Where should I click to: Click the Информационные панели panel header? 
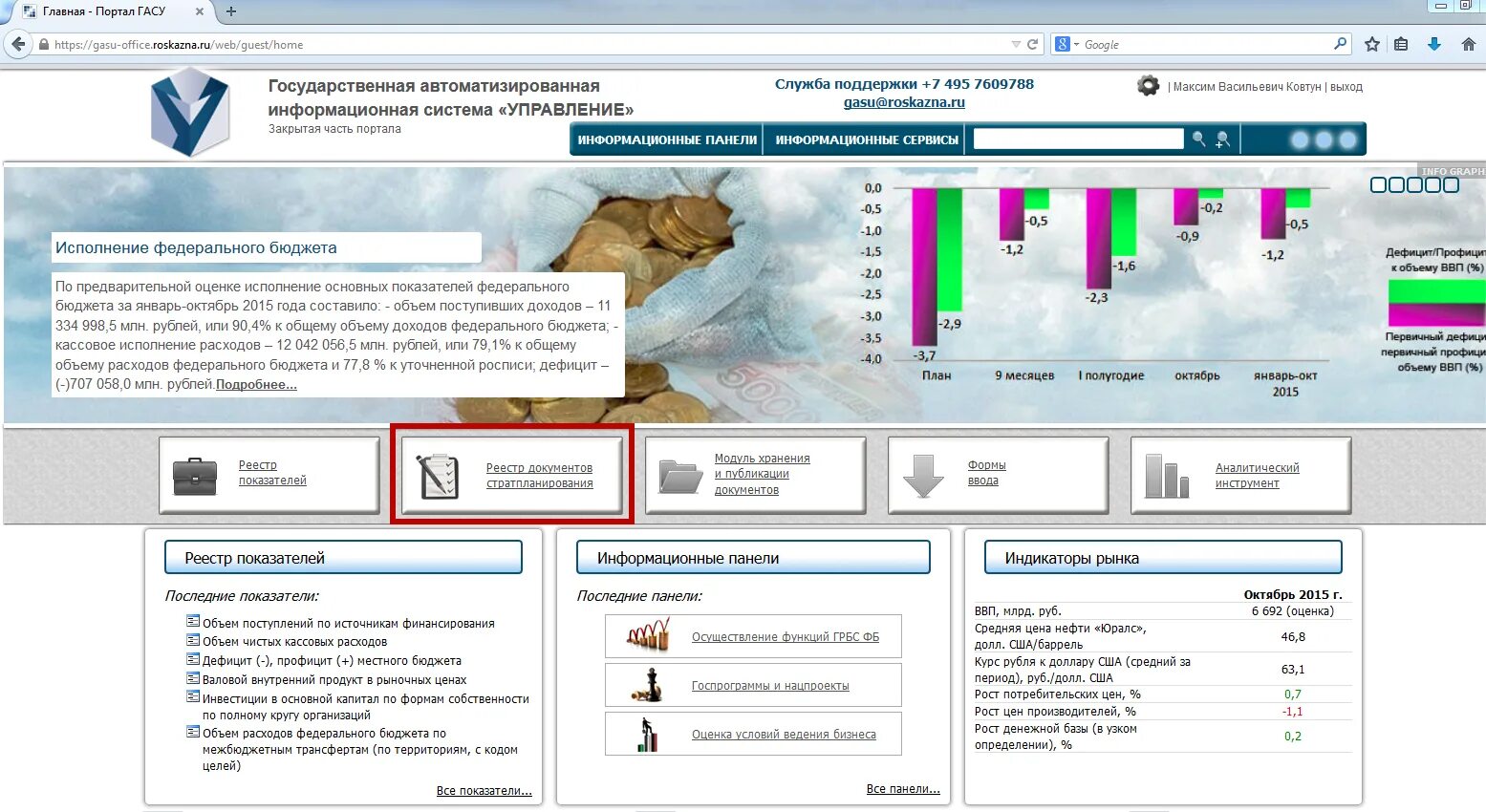[x=753, y=558]
